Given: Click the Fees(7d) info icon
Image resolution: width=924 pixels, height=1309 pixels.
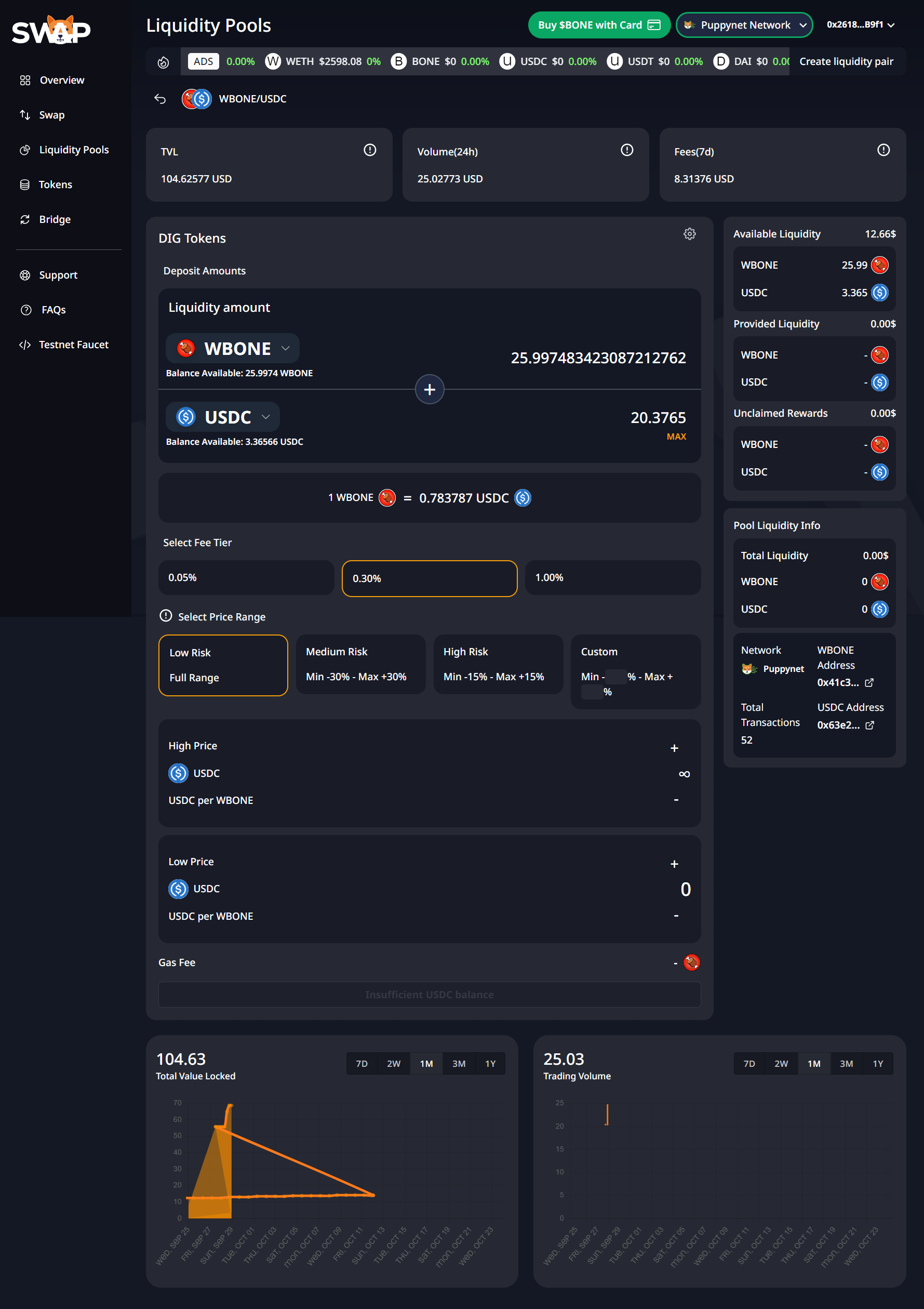Looking at the screenshot, I should coord(883,150).
